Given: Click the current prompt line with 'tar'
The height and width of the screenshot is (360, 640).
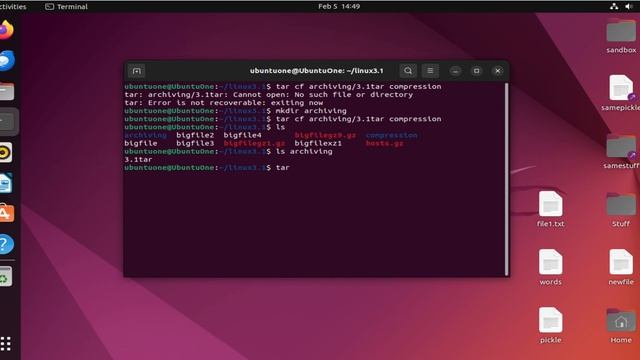Looking at the screenshot, I should [207, 168].
